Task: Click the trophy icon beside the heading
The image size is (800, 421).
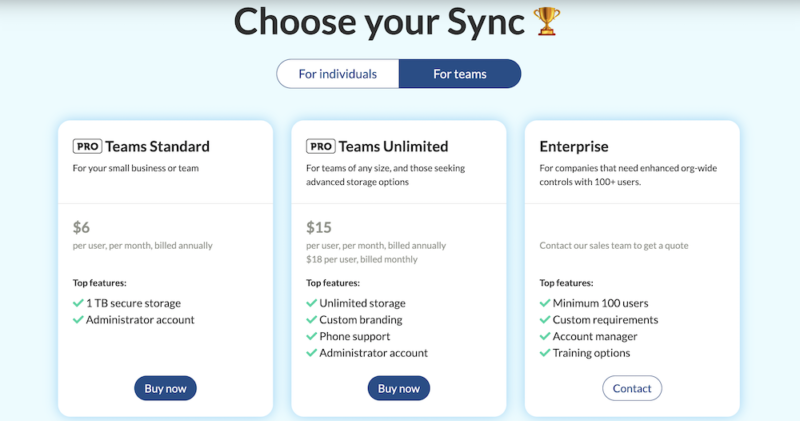Action: point(546,21)
